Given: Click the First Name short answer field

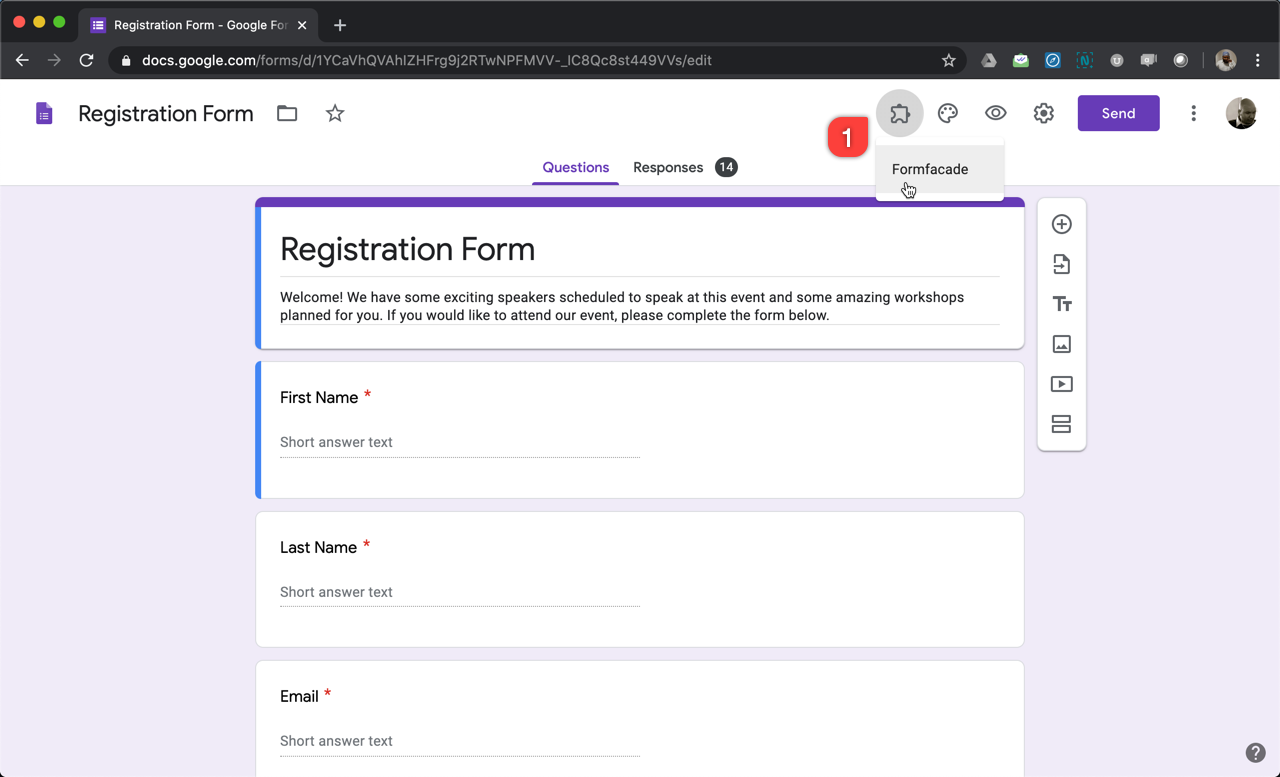Looking at the screenshot, I should (459, 442).
